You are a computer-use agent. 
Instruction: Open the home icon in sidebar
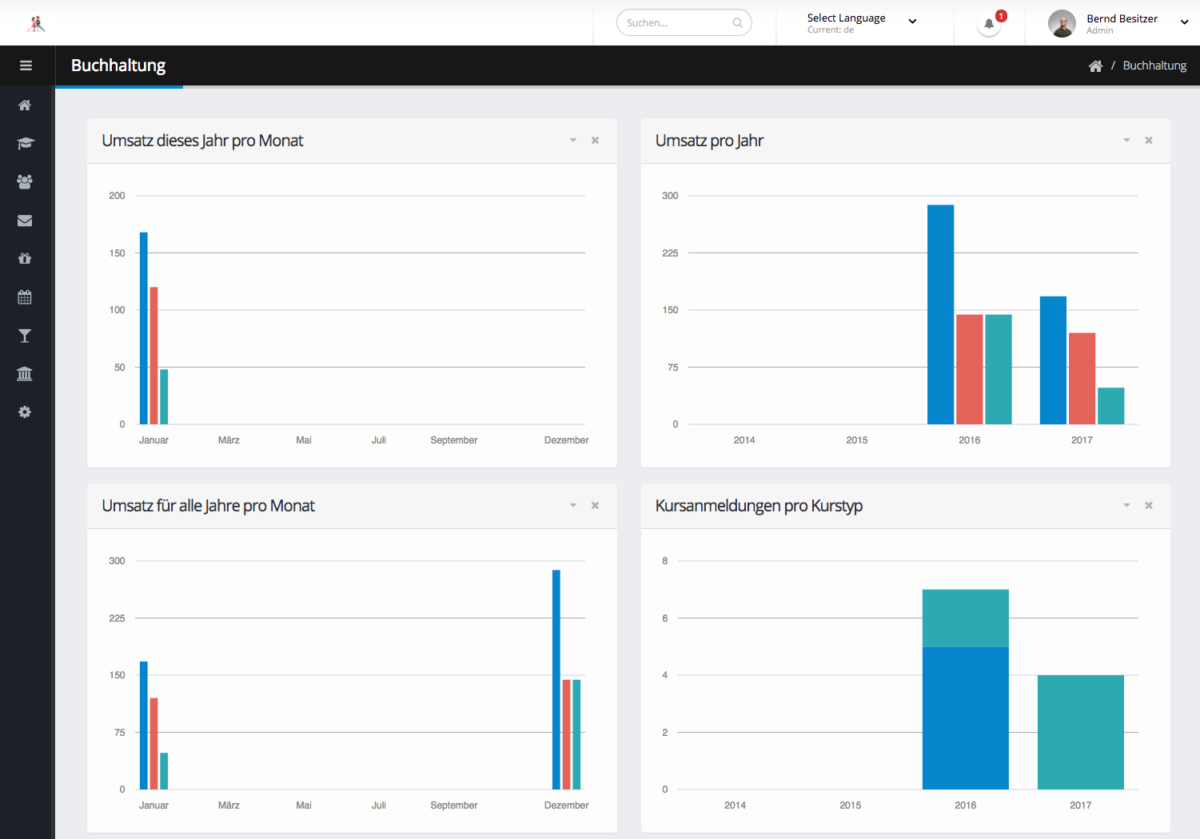tap(25, 105)
